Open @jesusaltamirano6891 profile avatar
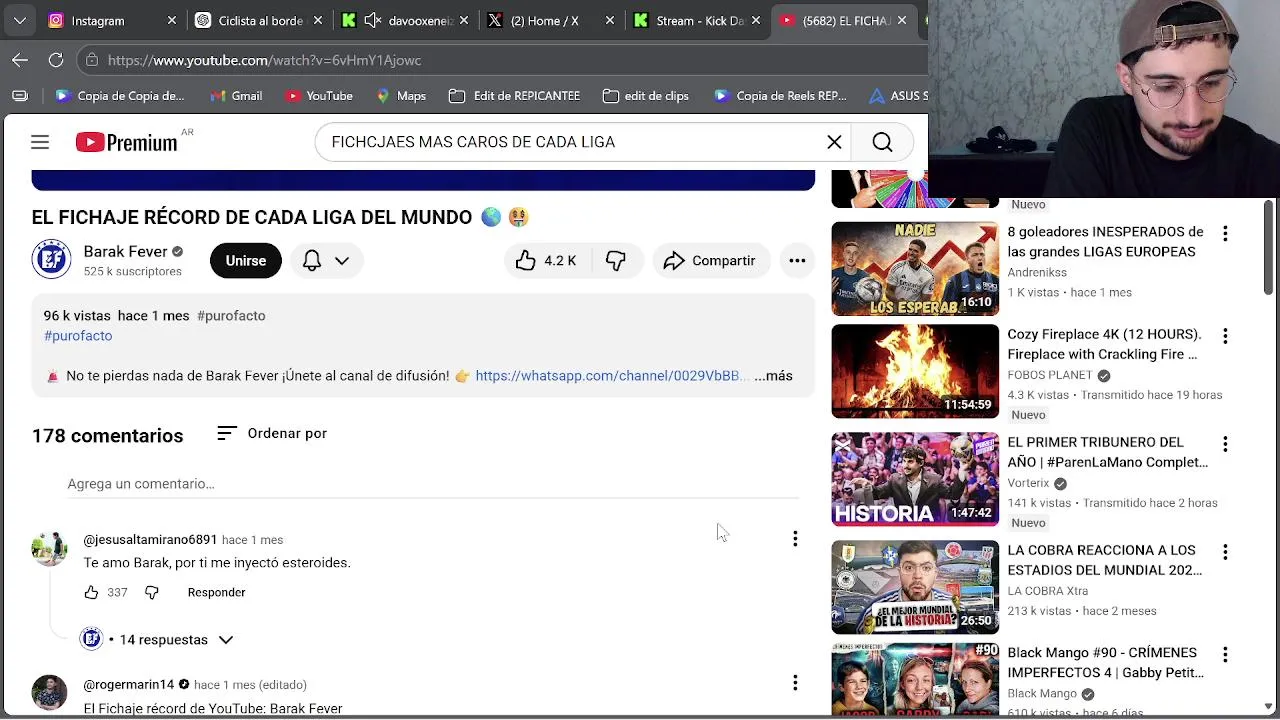The image size is (1280, 720). pyautogui.click(x=49, y=548)
